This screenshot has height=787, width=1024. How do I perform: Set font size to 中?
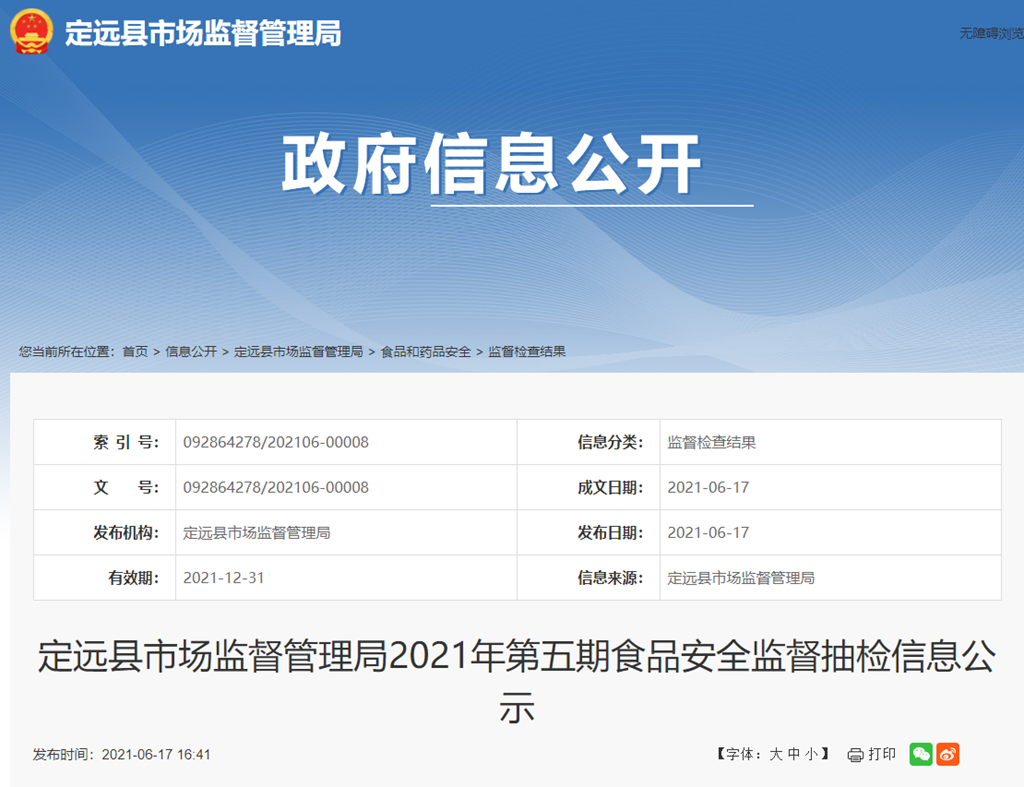pyautogui.click(x=793, y=754)
